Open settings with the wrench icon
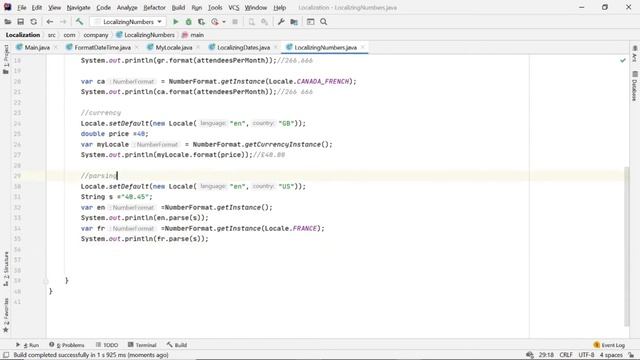Image resolution: width=640 pixels, height=360 pixels. coord(281,22)
